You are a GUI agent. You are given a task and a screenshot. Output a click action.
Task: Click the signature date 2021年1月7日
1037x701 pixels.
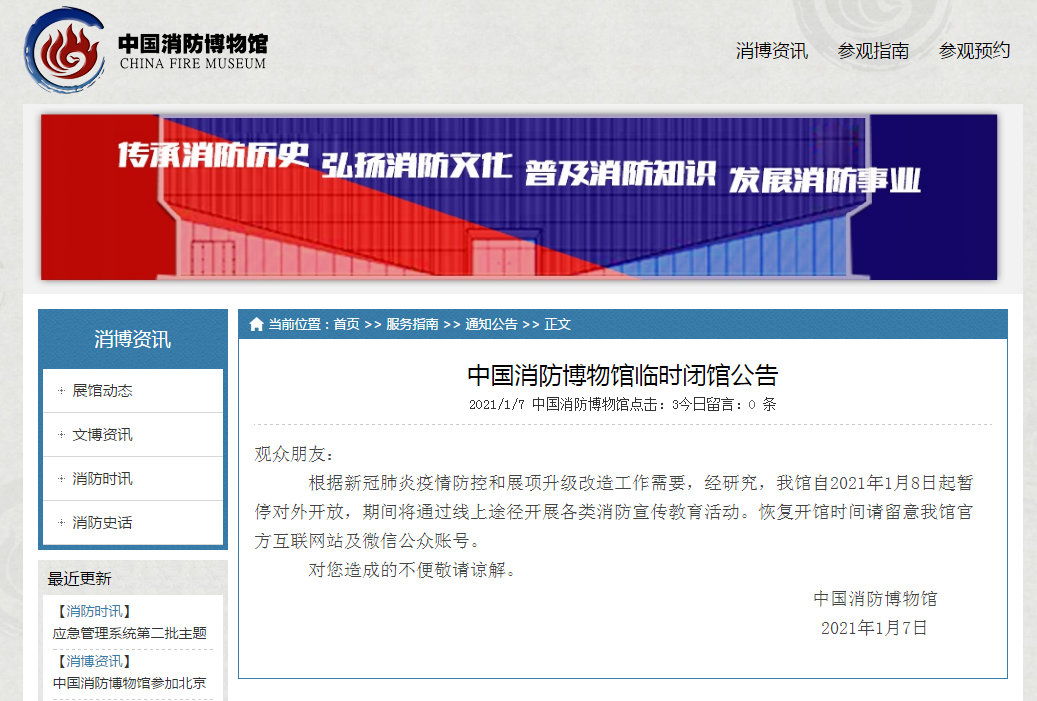[x=874, y=628]
